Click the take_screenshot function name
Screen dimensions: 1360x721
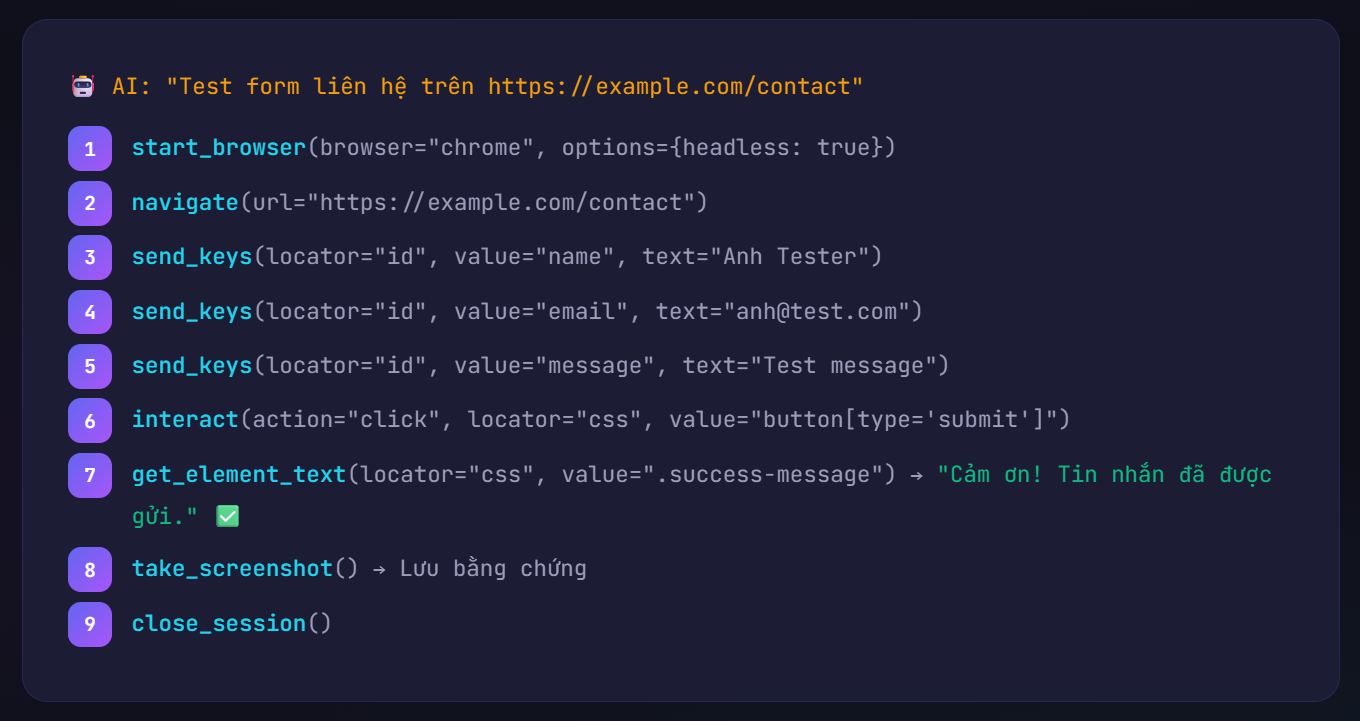click(x=232, y=569)
